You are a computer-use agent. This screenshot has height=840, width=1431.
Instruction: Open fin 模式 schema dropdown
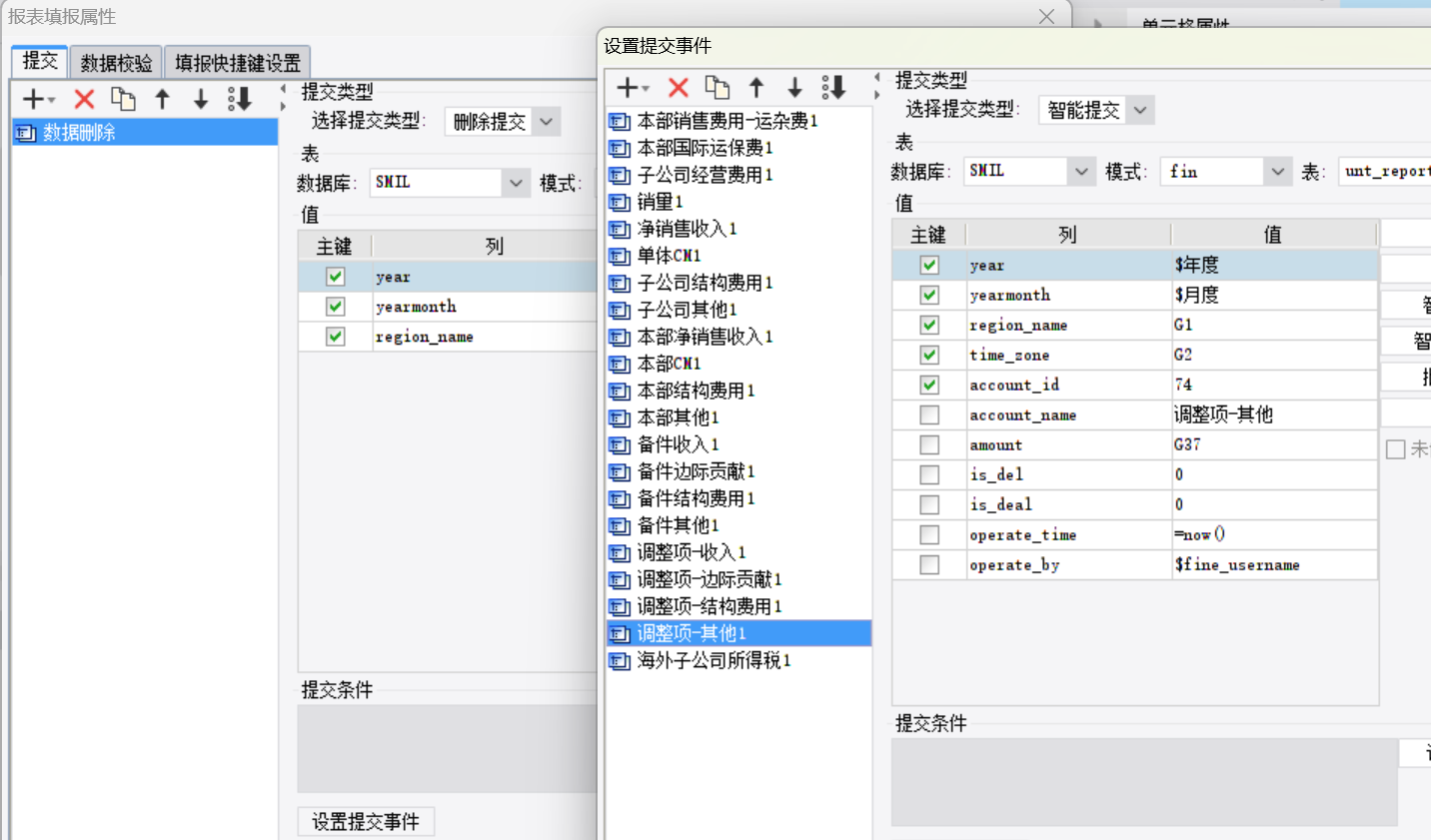(1277, 172)
